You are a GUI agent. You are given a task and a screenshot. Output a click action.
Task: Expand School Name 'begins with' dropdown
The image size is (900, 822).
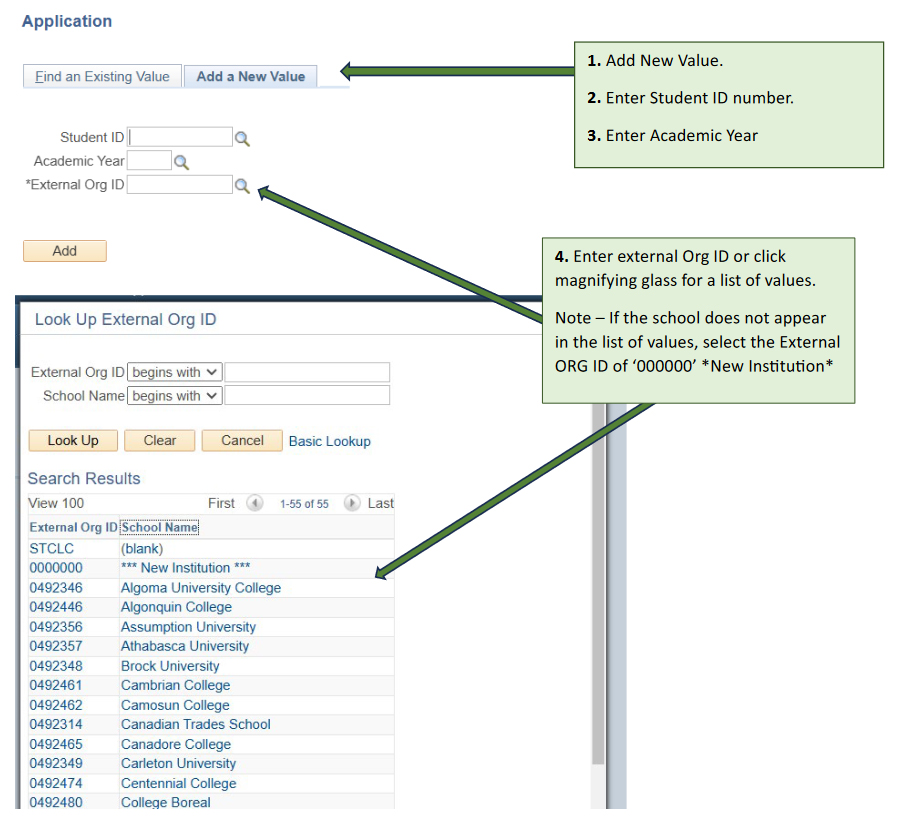pos(175,396)
